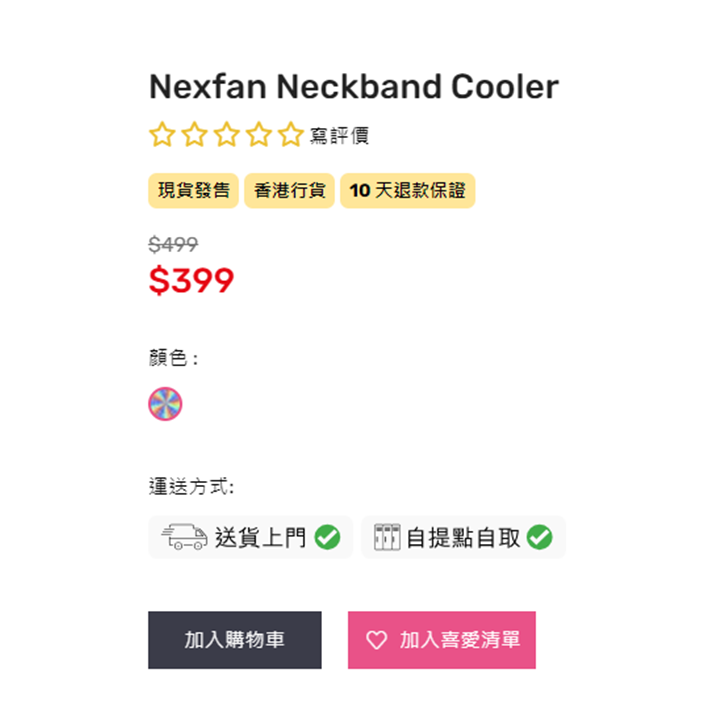This screenshot has width=720, height=720.
Task: Click the delivery truck icon
Action: 184,537
